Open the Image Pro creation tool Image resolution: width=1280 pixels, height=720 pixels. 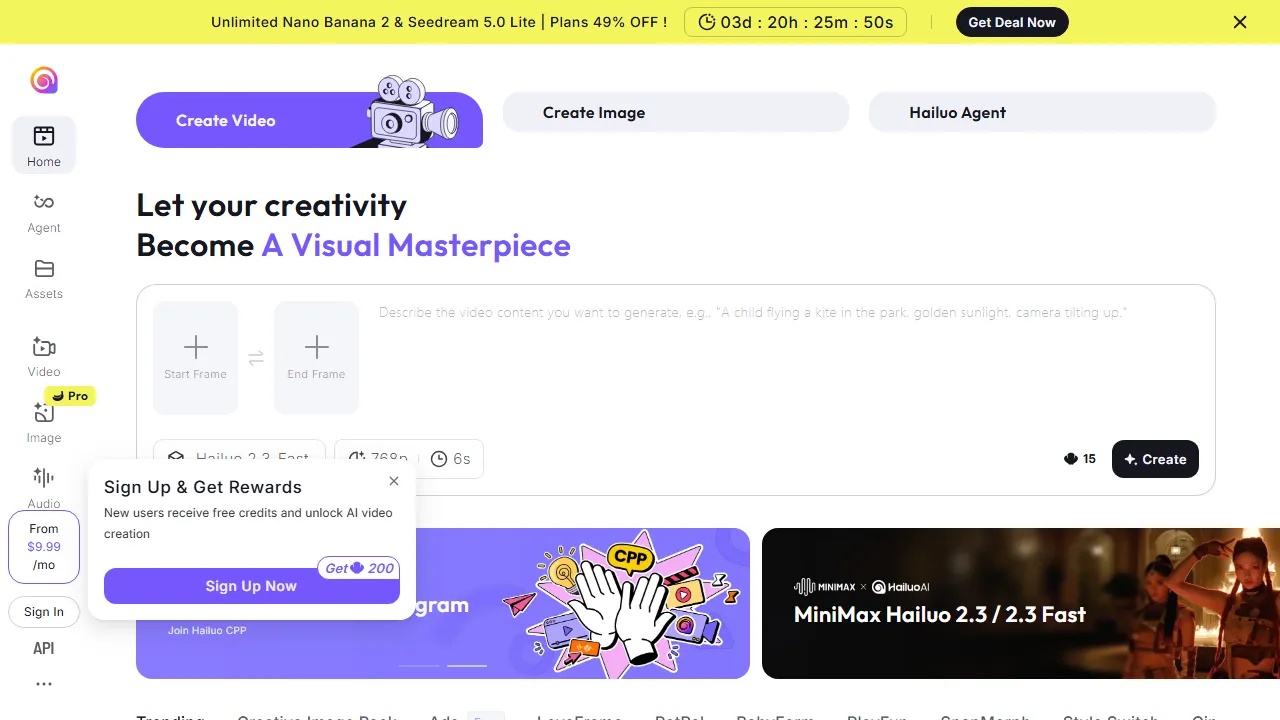(x=43, y=421)
